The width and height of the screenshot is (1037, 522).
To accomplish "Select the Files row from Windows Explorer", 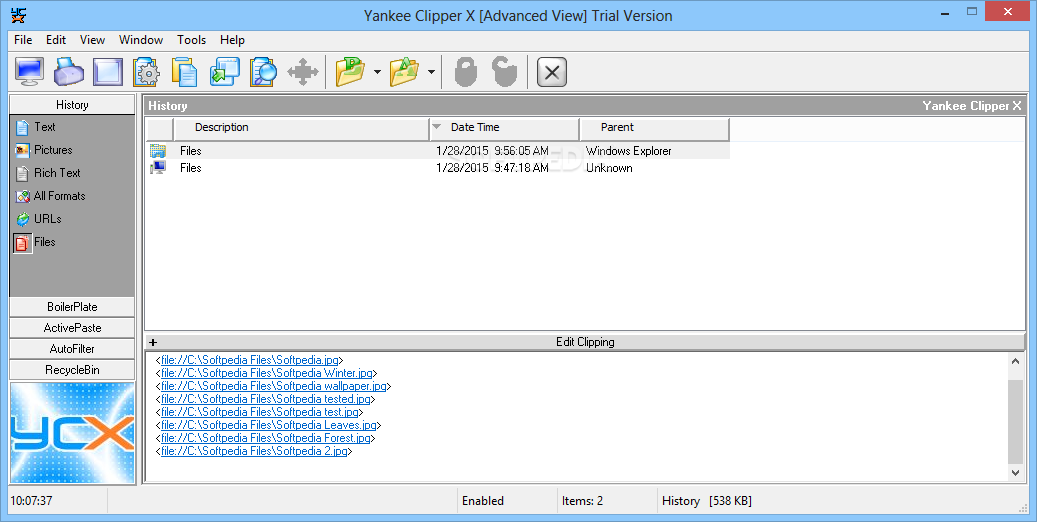I will coord(438,151).
